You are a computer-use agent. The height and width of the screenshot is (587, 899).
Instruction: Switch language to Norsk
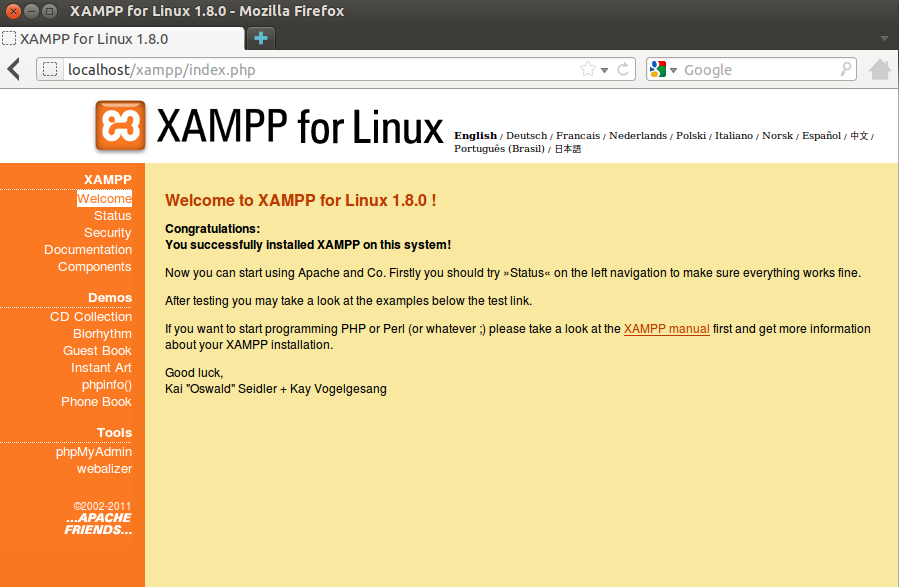pyautogui.click(x=777, y=135)
